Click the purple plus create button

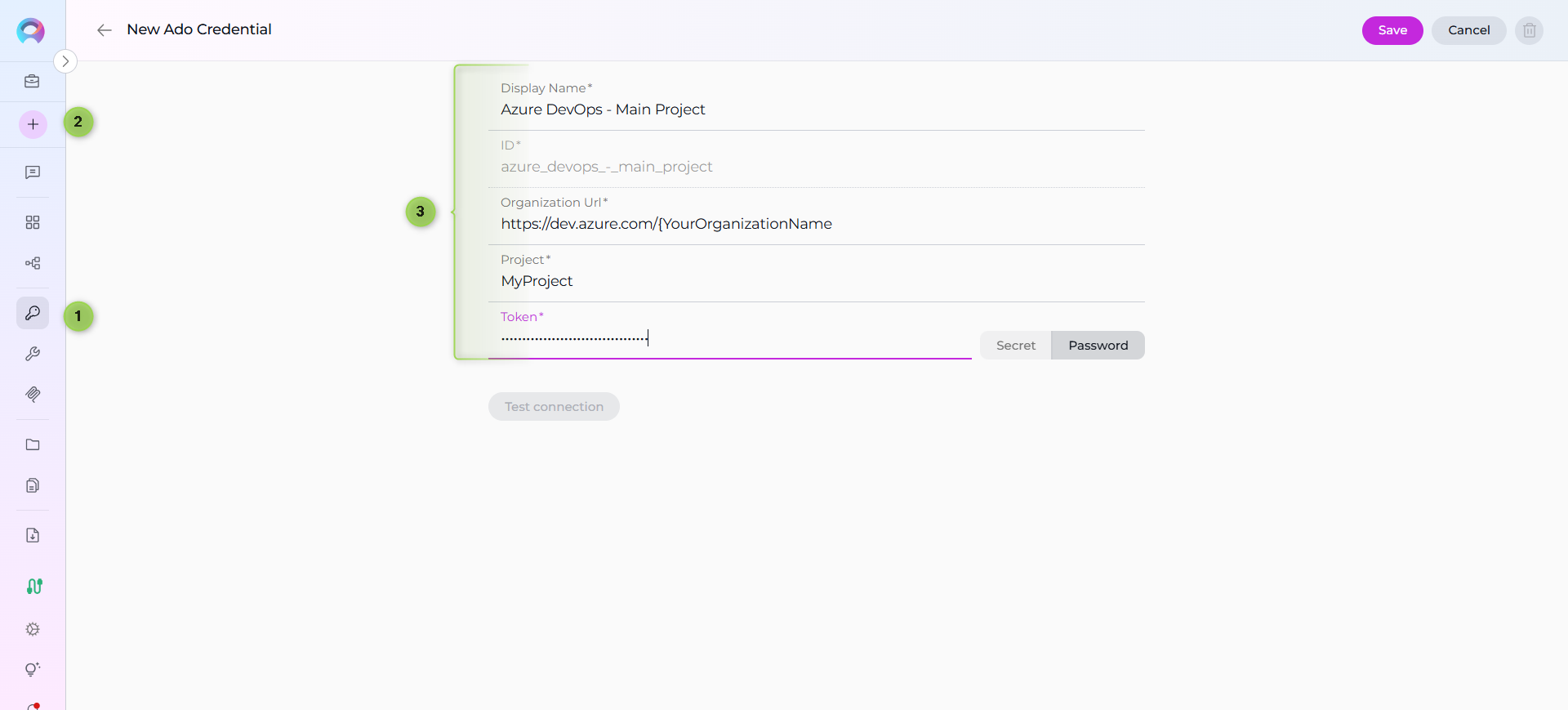33,124
